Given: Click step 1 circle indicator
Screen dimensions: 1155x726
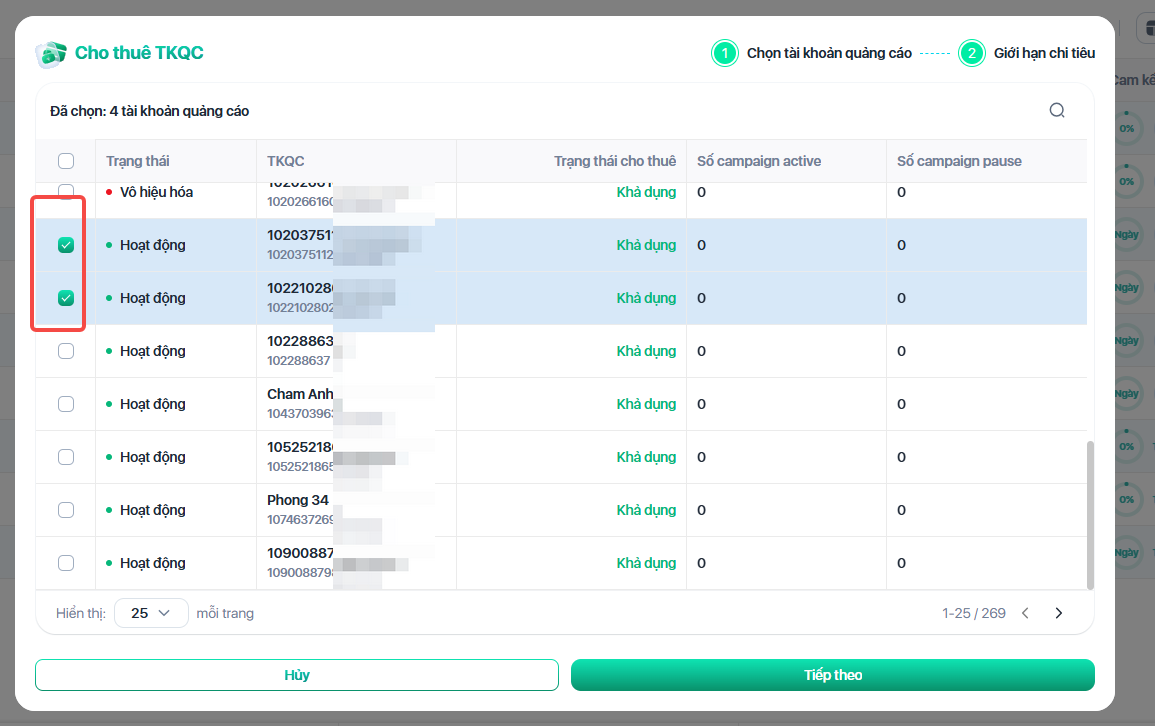Looking at the screenshot, I should [724, 53].
